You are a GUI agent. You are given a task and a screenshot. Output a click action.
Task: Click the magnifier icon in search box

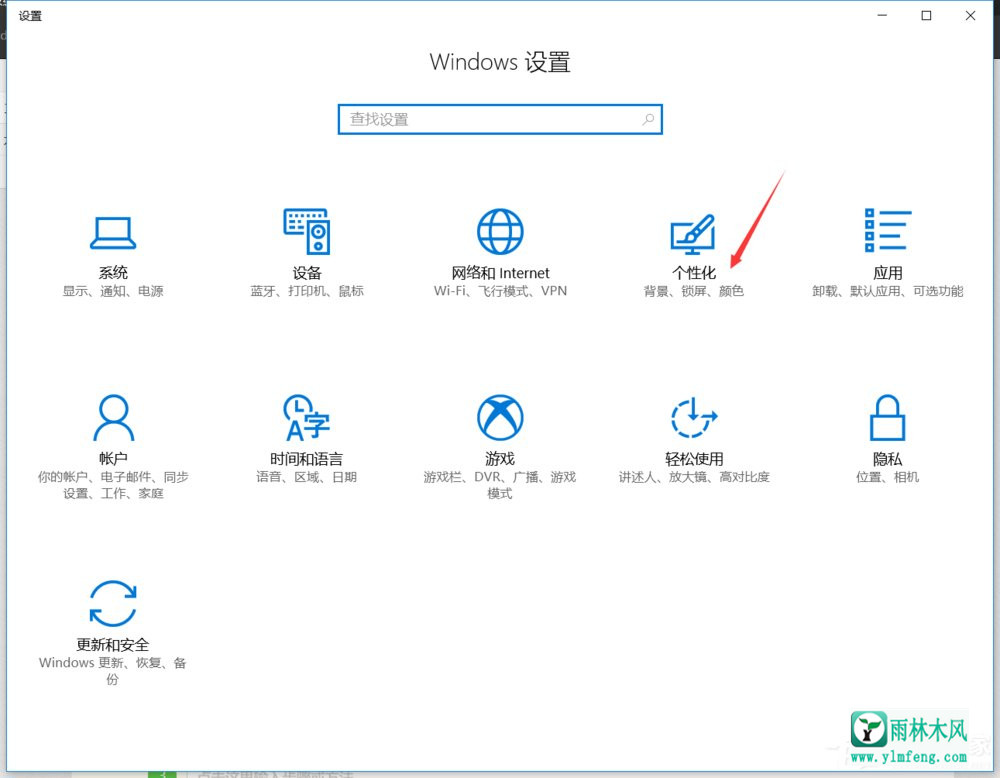point(648,119)
